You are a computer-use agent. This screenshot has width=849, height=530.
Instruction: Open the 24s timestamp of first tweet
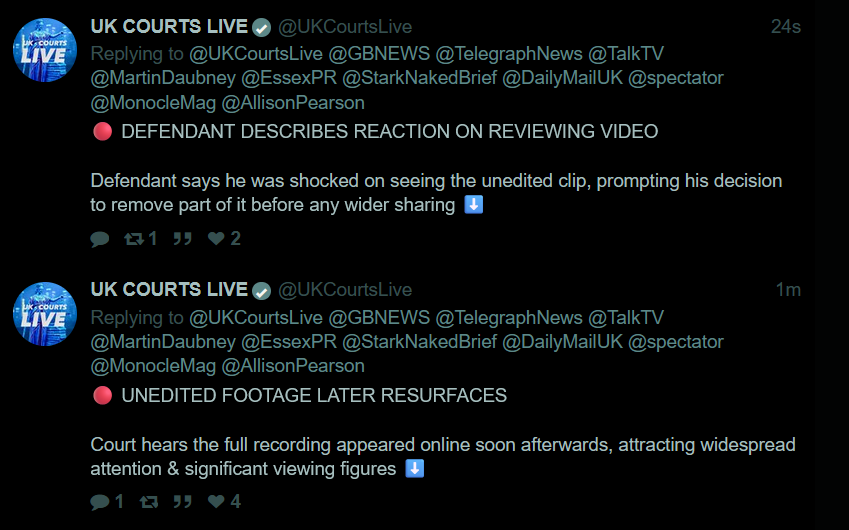point(786,27)
